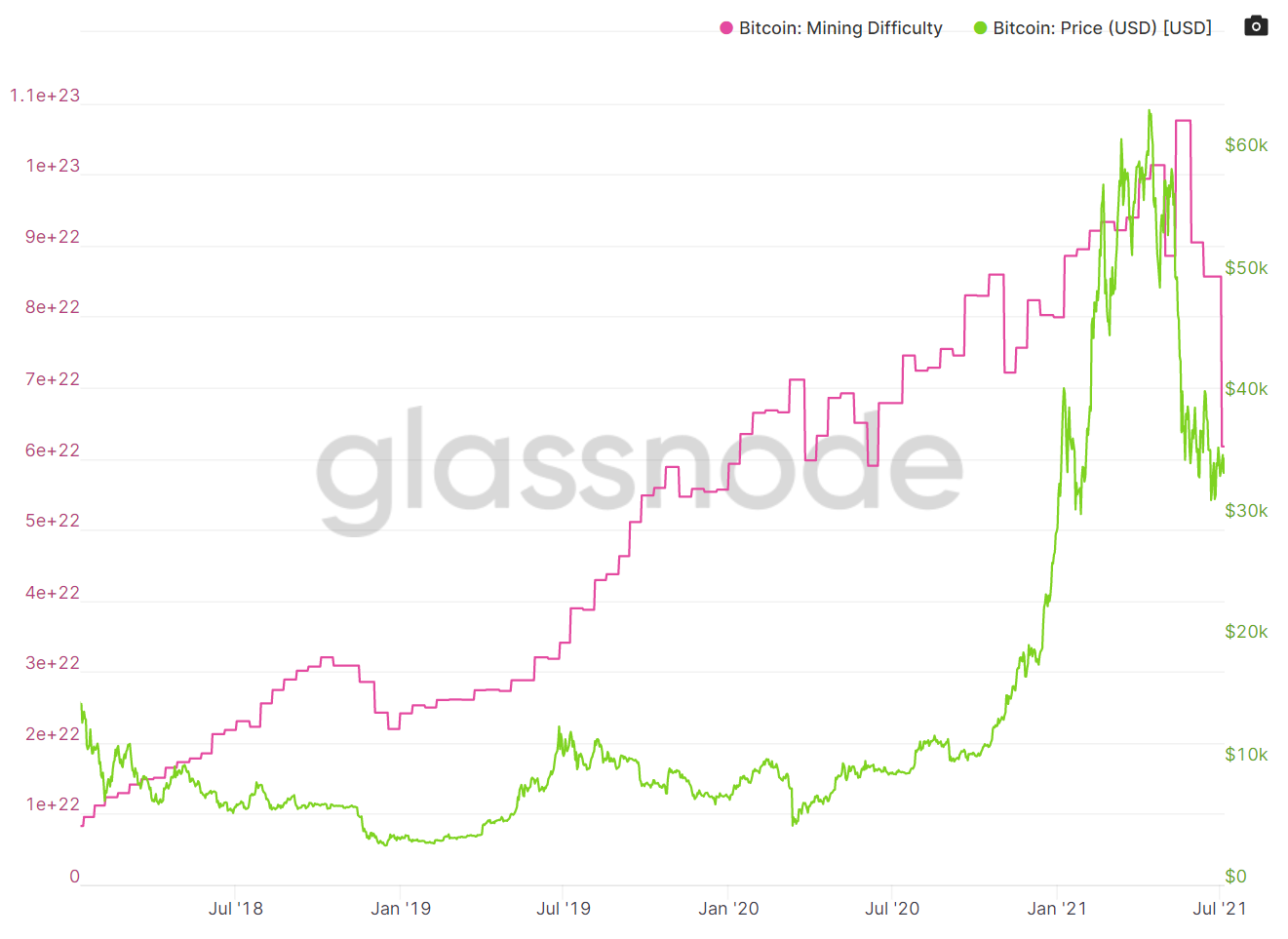Screen dimensions: 1288x939
Task: Toggle the Bitcoin: Price (USD) legend label
Action: pos(1102,28)
